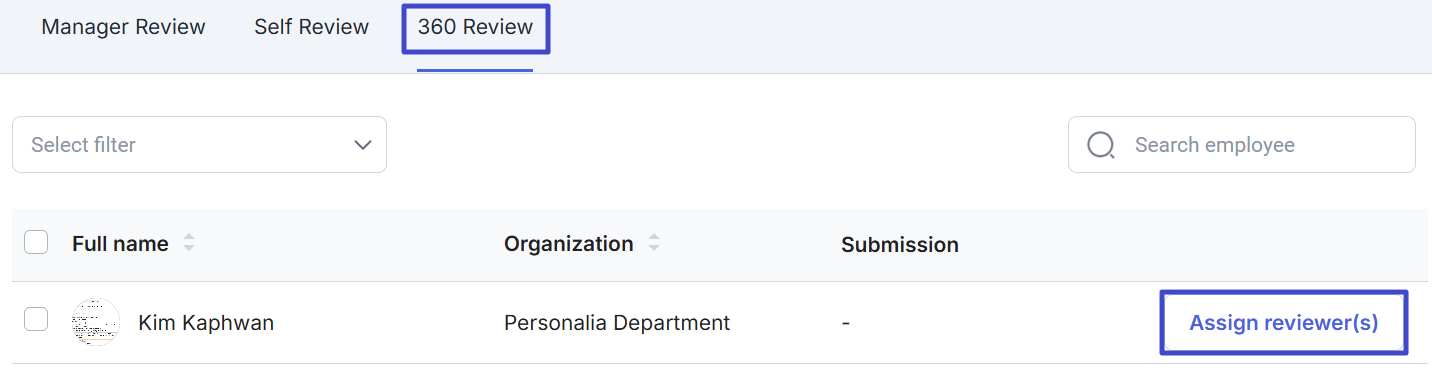The image size is (1432, 373).
Task: Tick the select-all checkbox in table header
Action: pos(36,242)
